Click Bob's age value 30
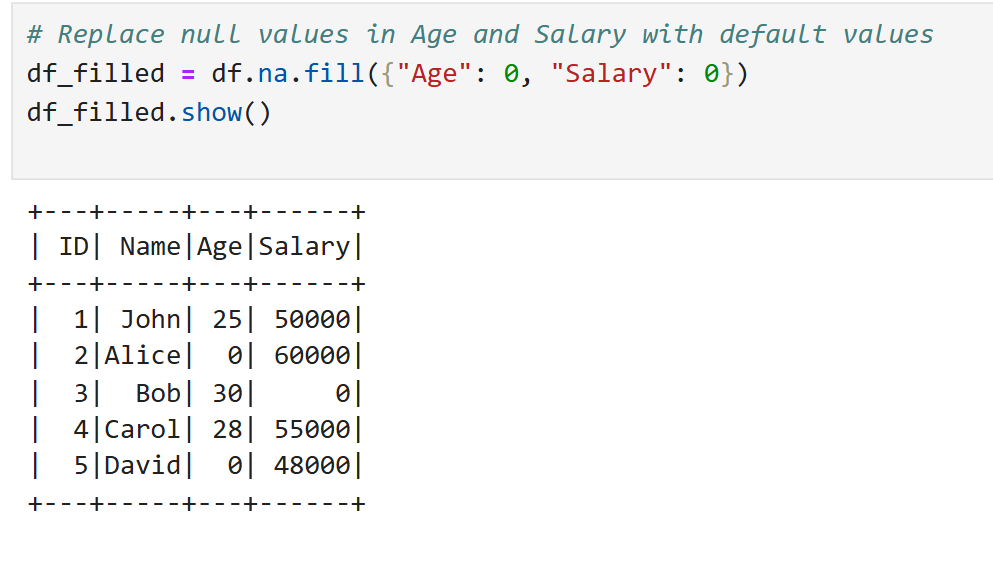The image size is (993, 561). pos(227,393)
